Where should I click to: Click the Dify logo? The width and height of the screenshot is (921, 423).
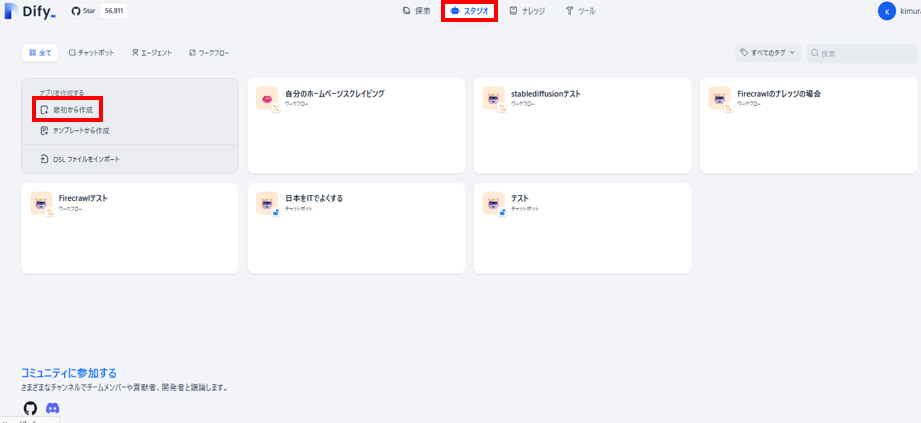[30, 11]
